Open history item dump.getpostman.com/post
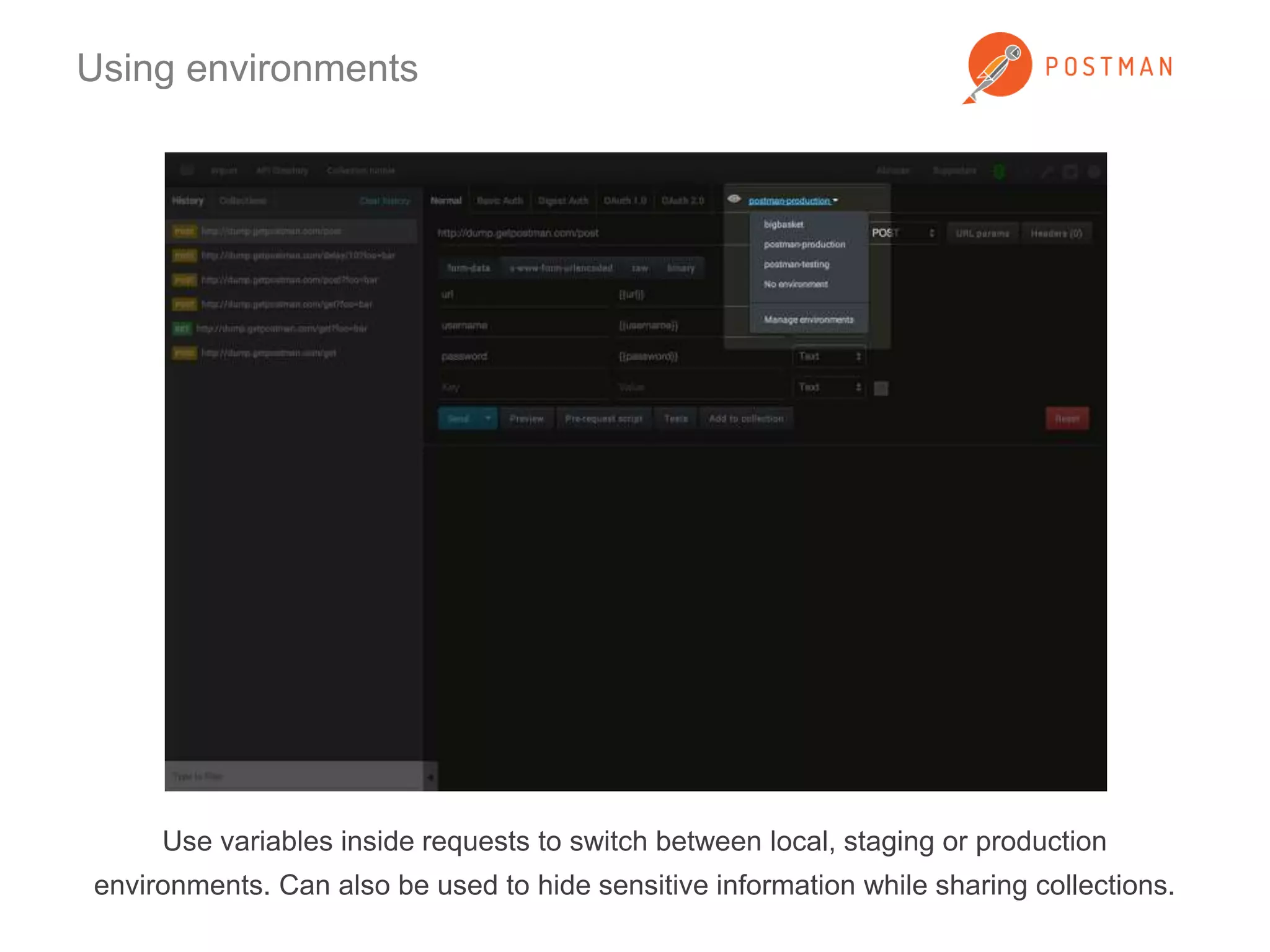 [291, 231]
